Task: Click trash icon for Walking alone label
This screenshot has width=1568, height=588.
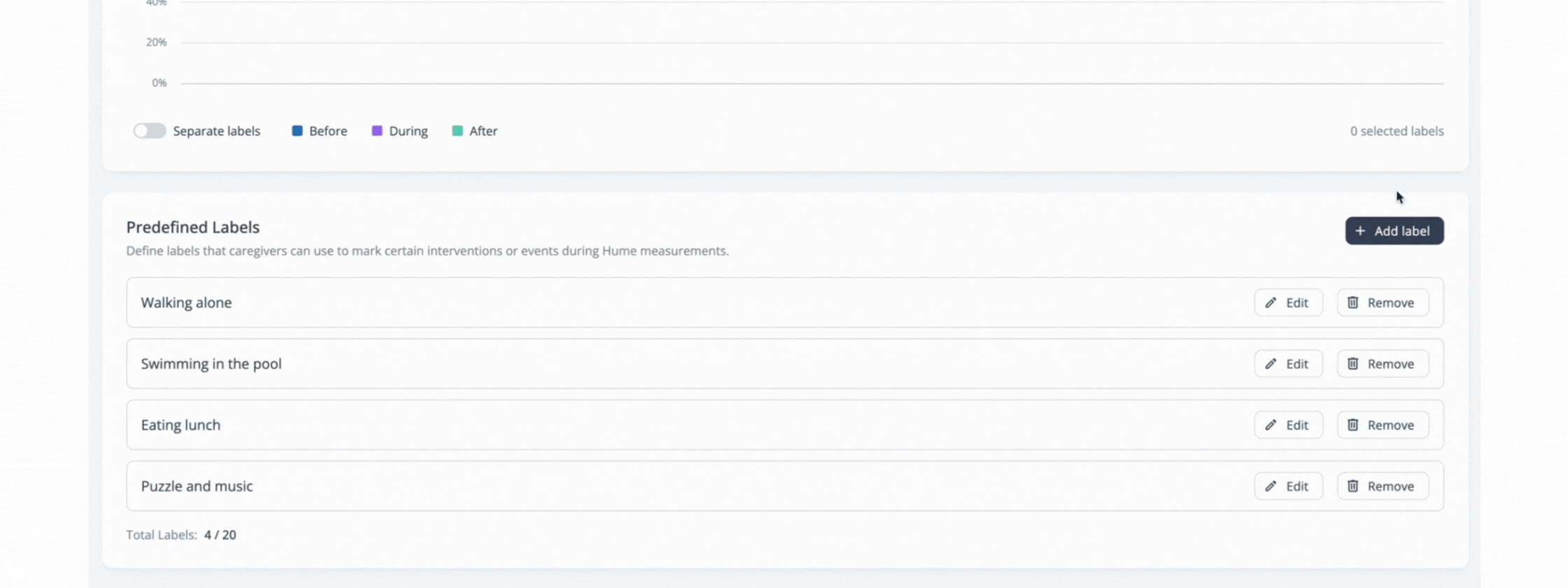Action: [x=1352, y=302]
